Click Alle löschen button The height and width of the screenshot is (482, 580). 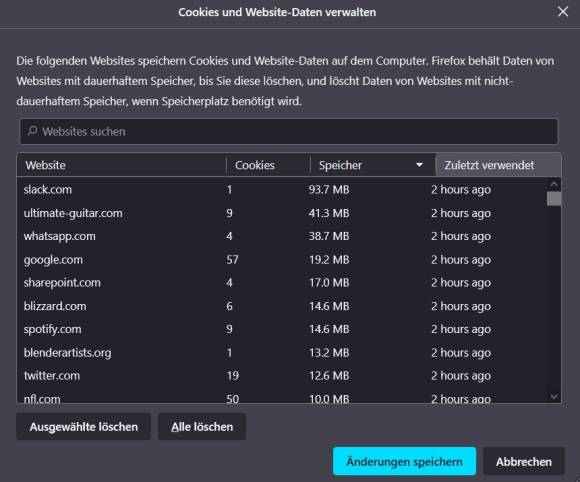click(202, 427)
